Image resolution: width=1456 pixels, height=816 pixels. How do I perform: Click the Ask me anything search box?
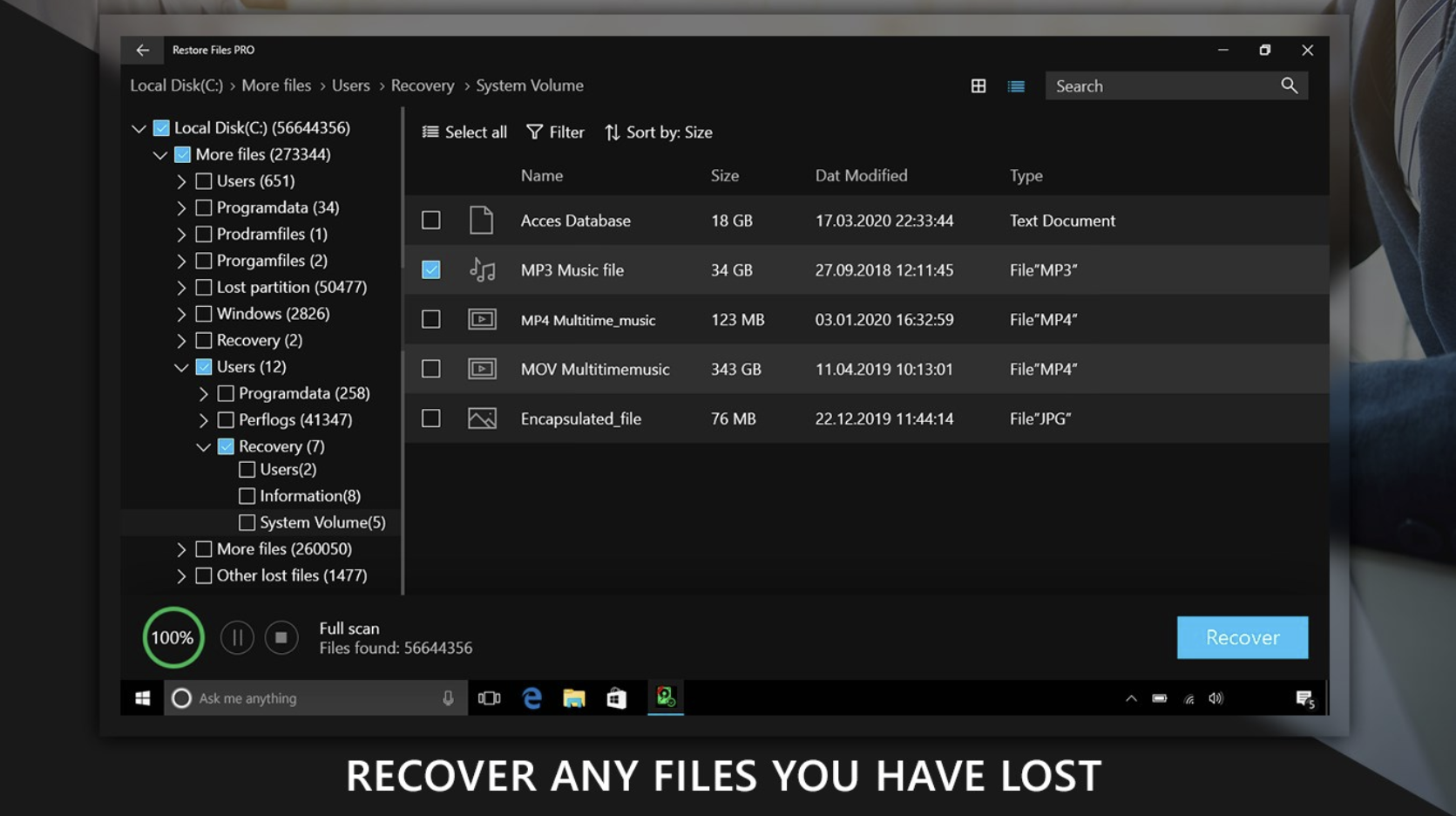(315, 698)
